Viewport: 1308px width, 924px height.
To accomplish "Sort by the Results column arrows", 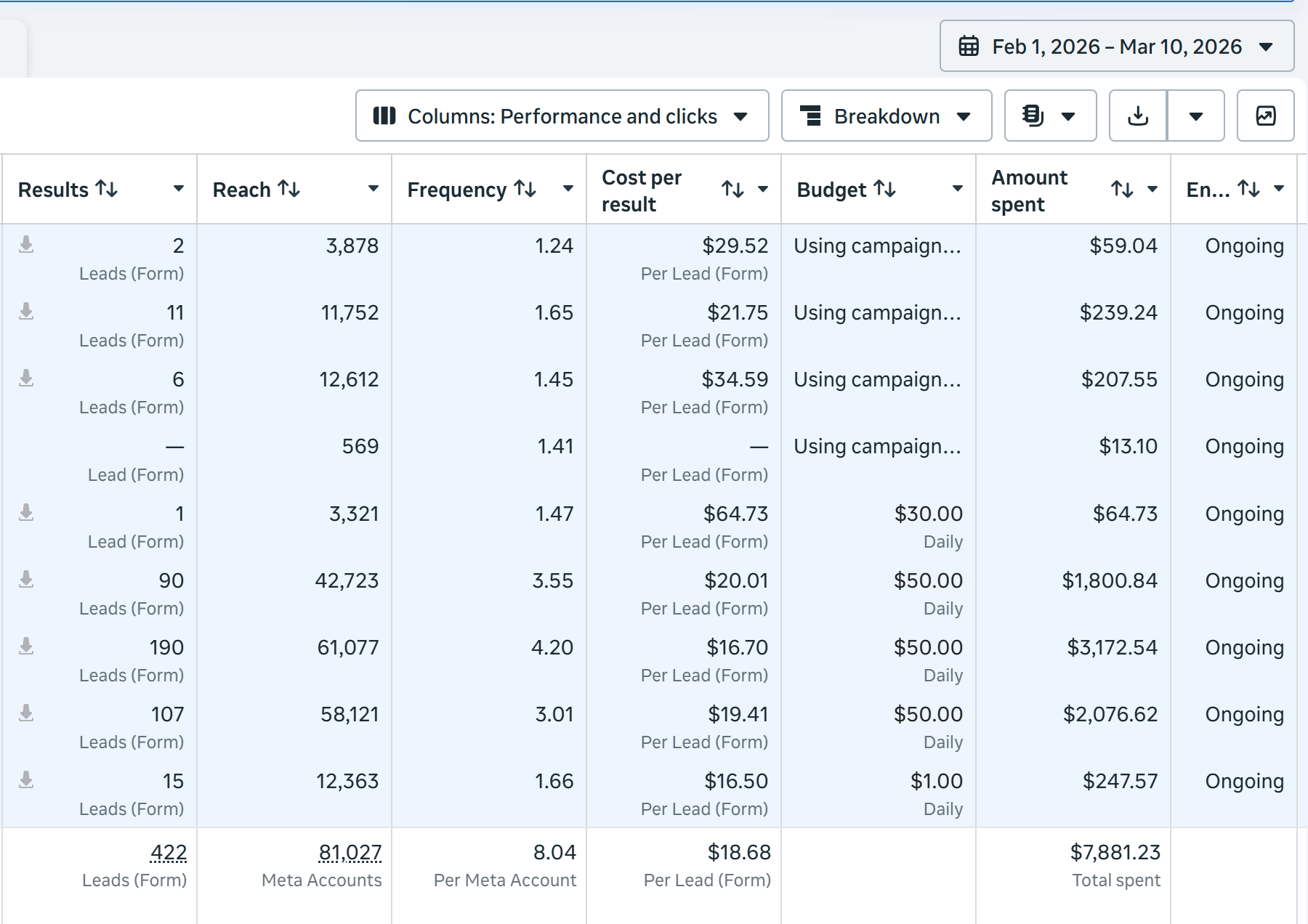I will pyautogui.click(x=107, y=189).
